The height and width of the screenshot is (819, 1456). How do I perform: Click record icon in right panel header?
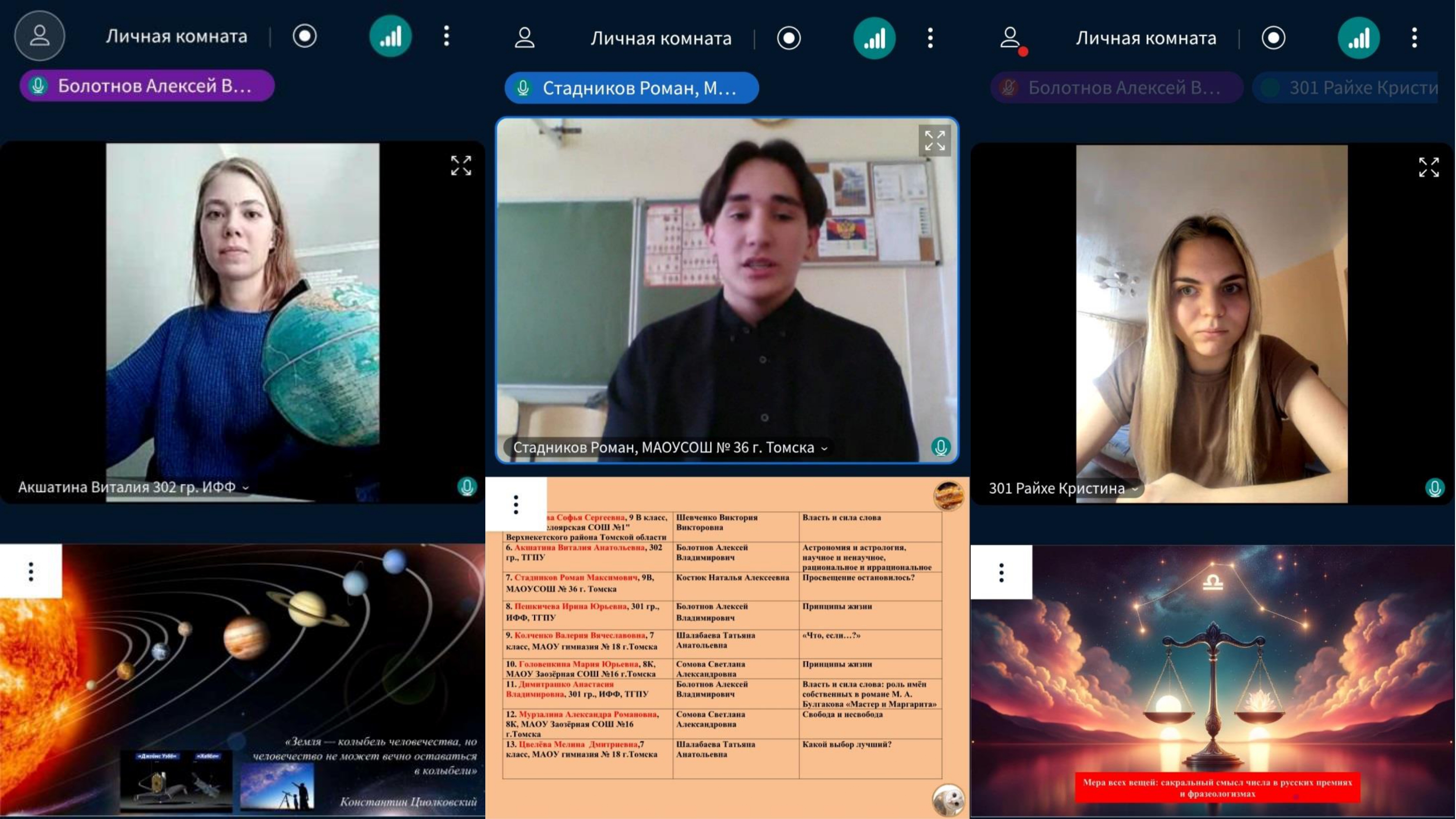click(x=1274, y=38)
